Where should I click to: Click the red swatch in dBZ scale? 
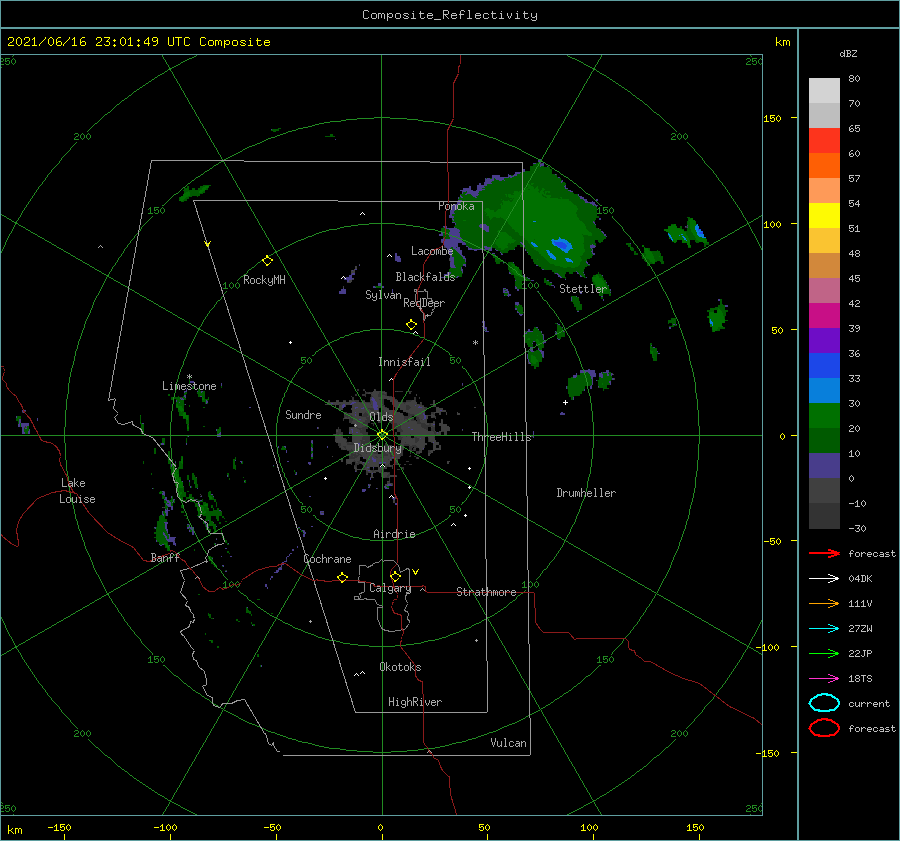coord(824,141)
